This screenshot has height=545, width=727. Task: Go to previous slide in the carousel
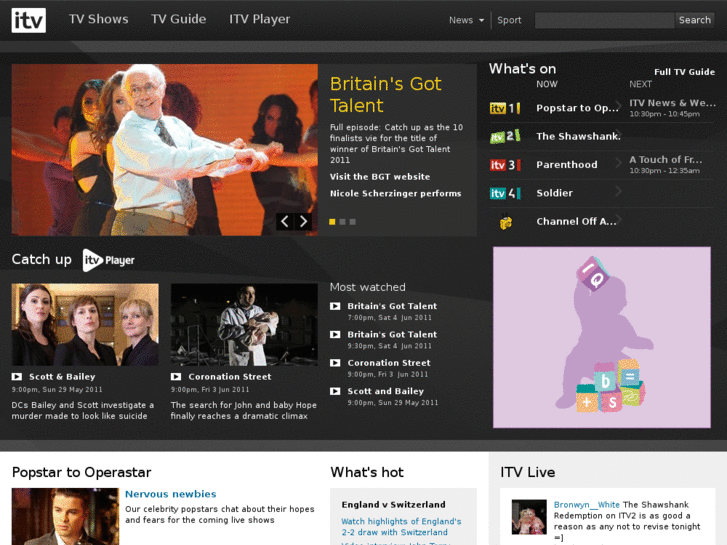(x=285, y=222)
